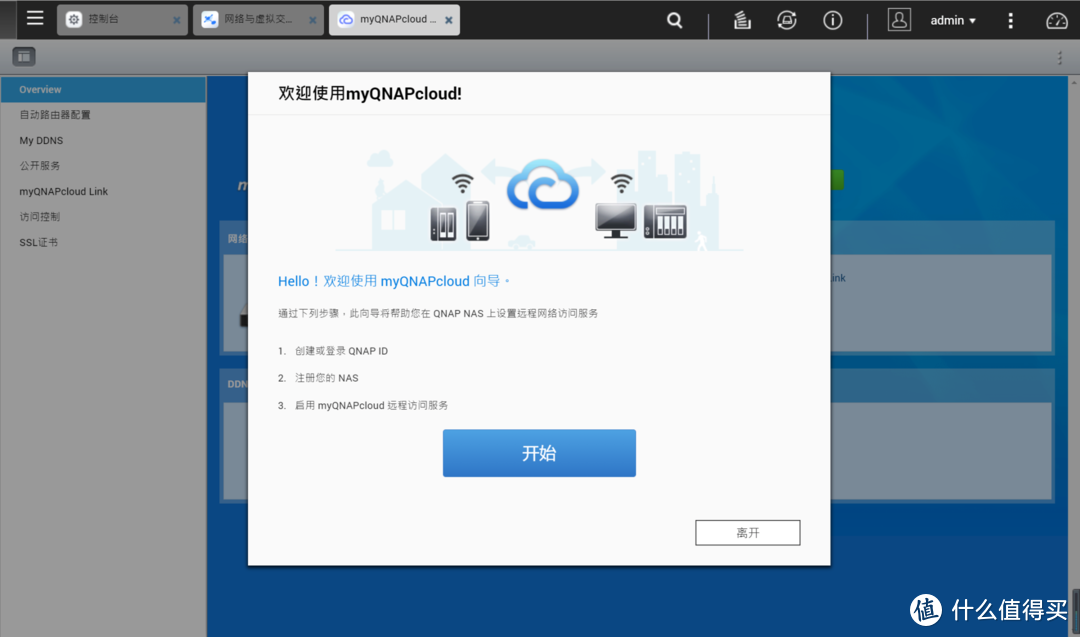Screen dimensions: 1080x637
Task: Click the network switch tab icon
Action: 209,19
